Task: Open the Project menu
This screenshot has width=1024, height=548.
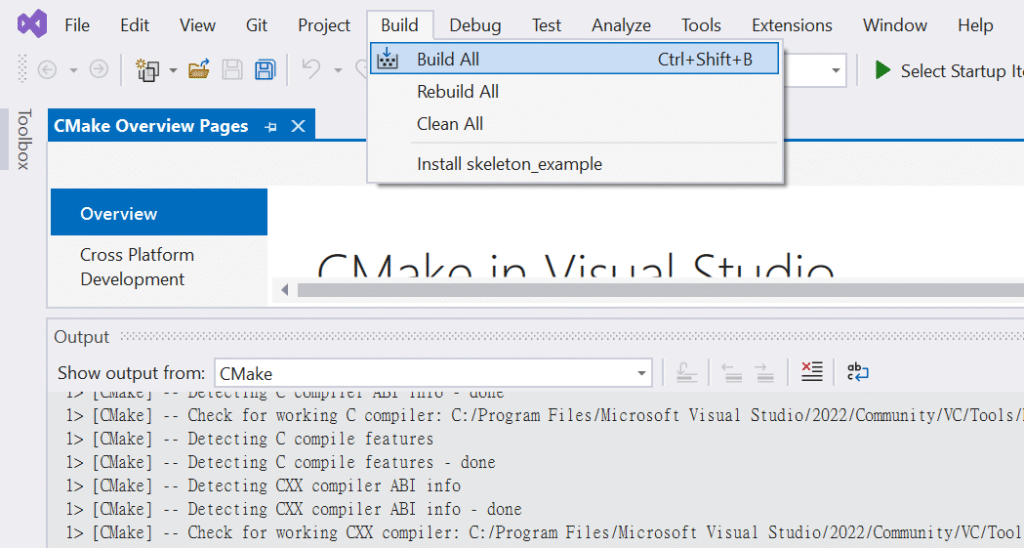Action: point(324,25)
